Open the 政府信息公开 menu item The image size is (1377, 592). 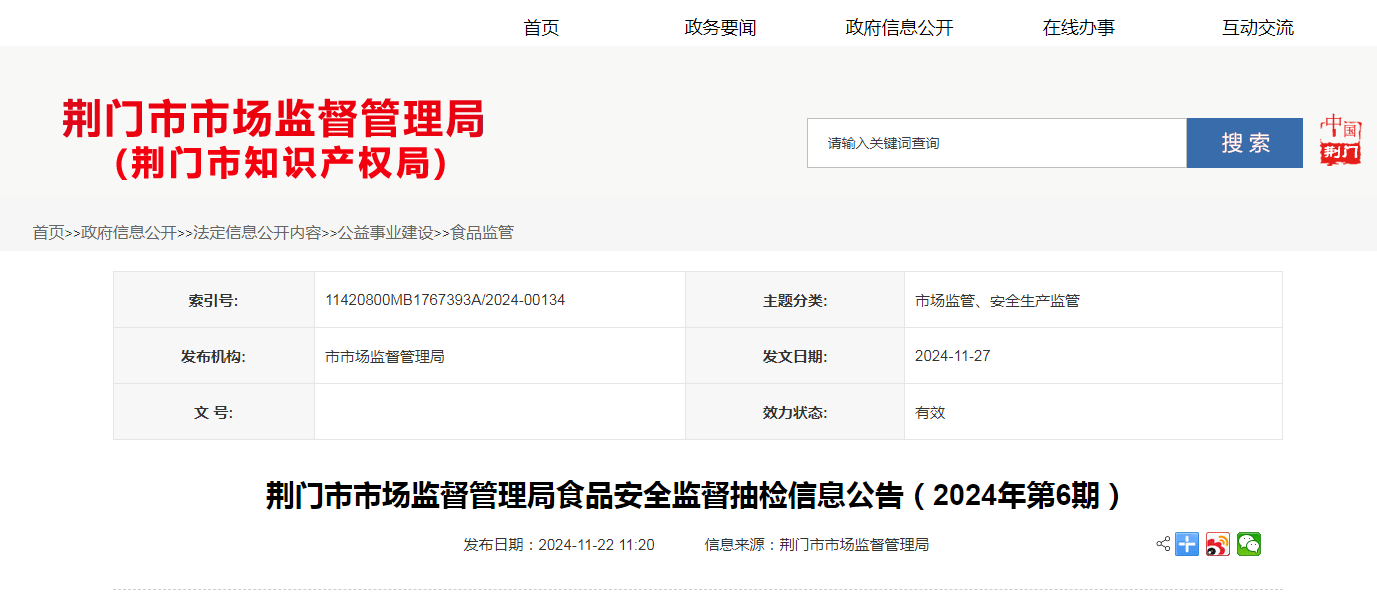pyautogui.click(x=899, y=28)
